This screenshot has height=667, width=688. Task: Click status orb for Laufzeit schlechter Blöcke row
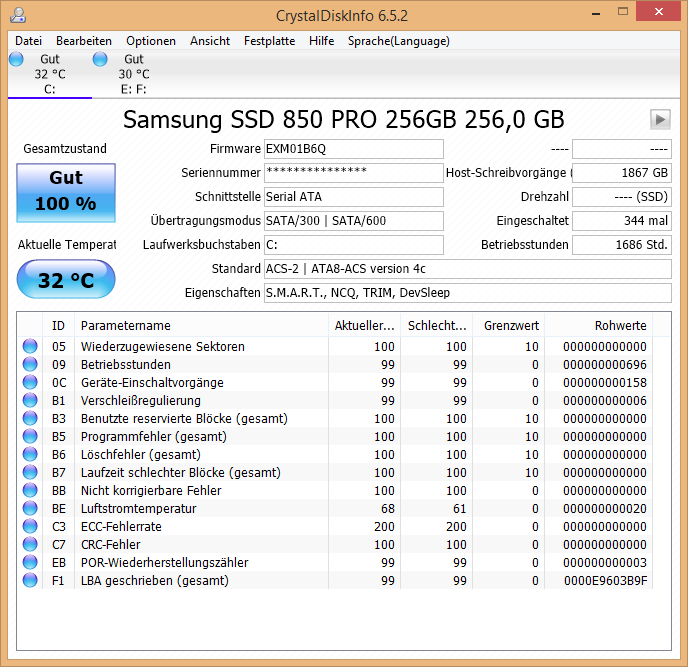(30, 472)
